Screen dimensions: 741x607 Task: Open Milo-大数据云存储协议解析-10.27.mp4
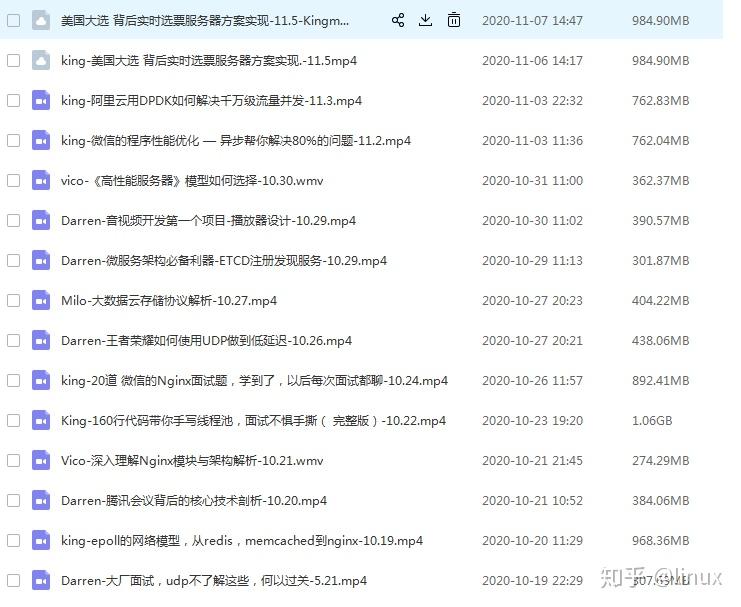(x=169, y=301)
